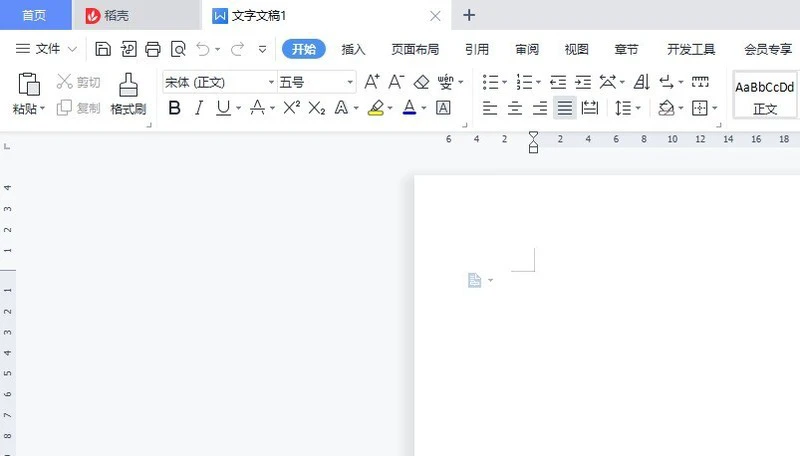Viewport: 800px width, 456px height.
Task: Open the font name dropdown
Action: (271, 82)
